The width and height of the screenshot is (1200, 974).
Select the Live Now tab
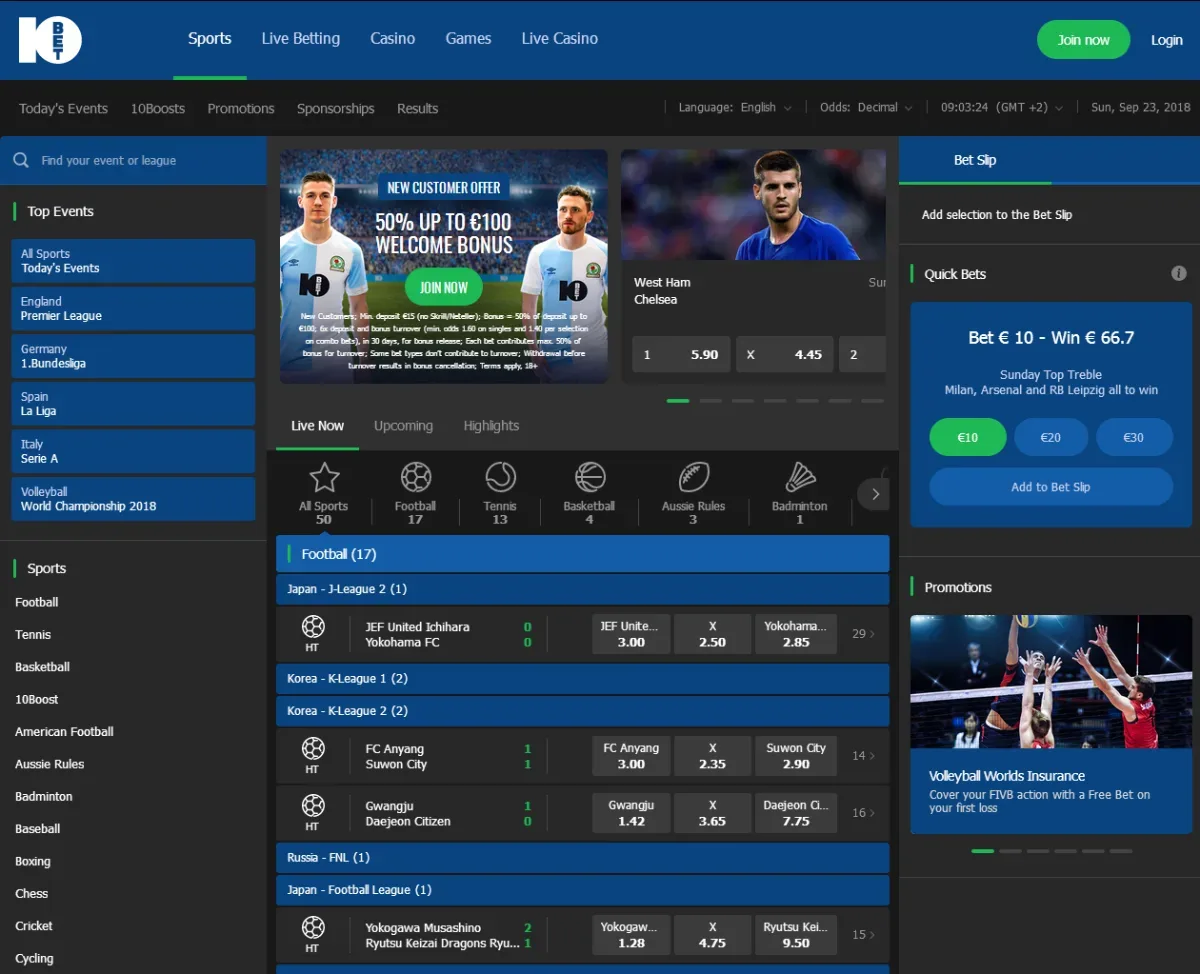[x=317, y=426]
